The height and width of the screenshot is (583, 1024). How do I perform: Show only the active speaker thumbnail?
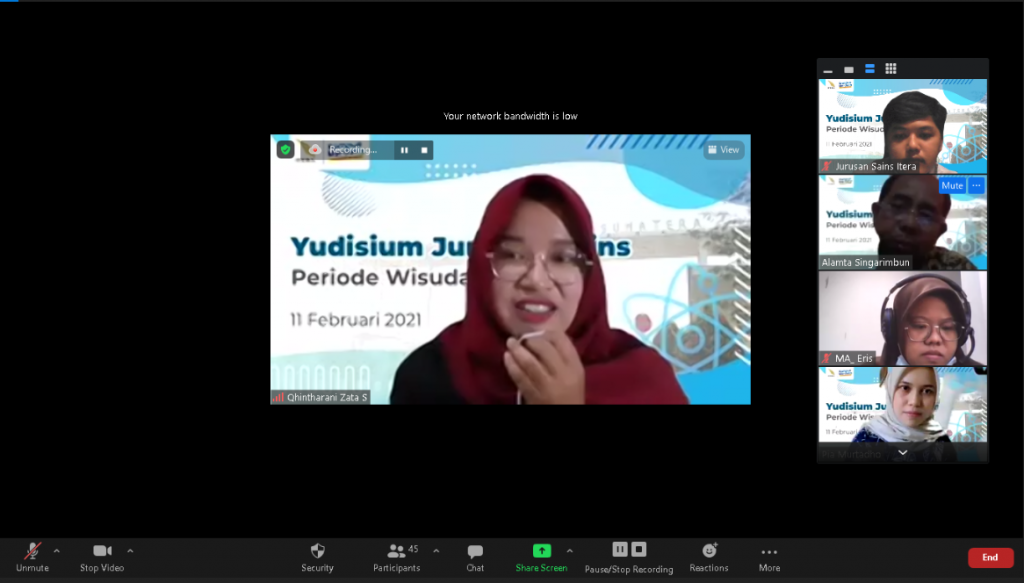point(849,69)
